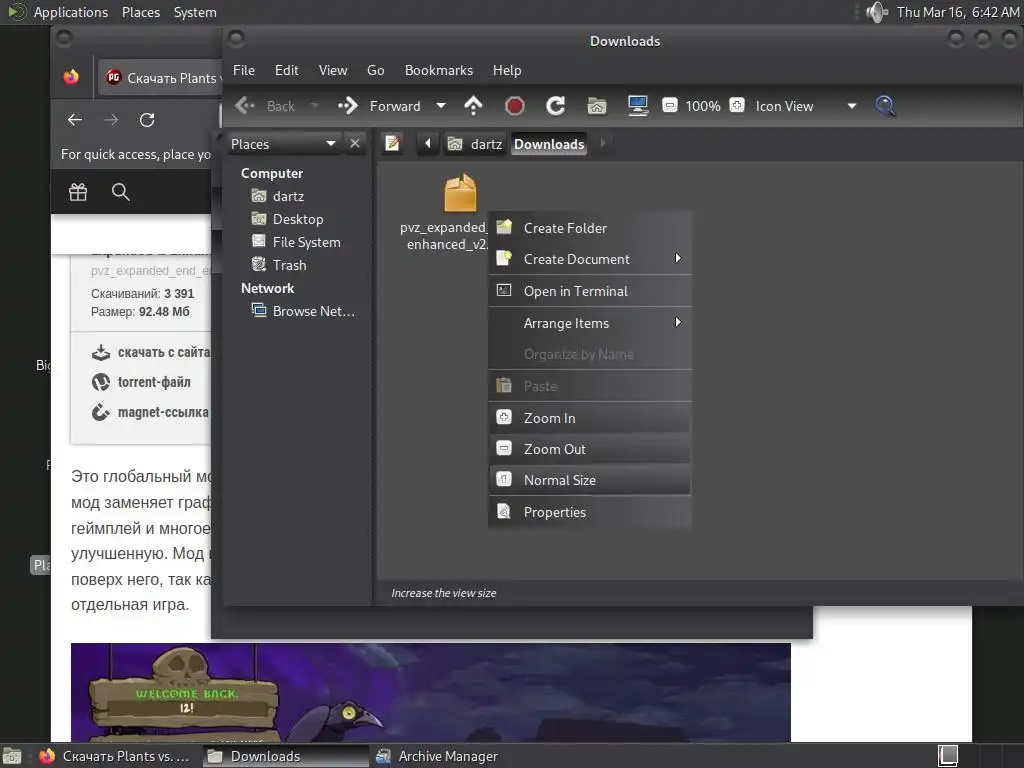
Task: Expand the Create Document submenu
Action: (590, 259)
